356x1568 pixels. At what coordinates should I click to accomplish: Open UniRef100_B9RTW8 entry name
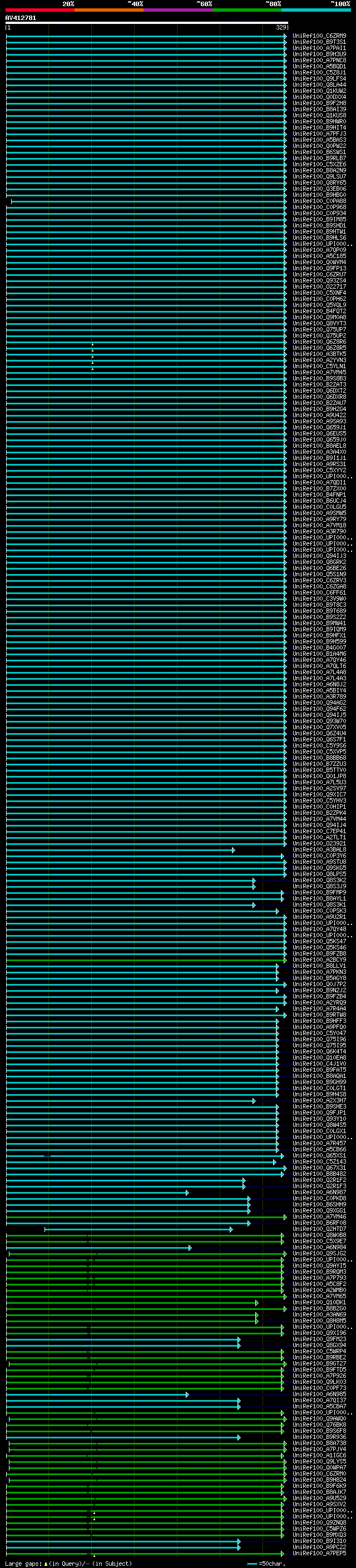pyautogui.click(x=319, y=1015)
